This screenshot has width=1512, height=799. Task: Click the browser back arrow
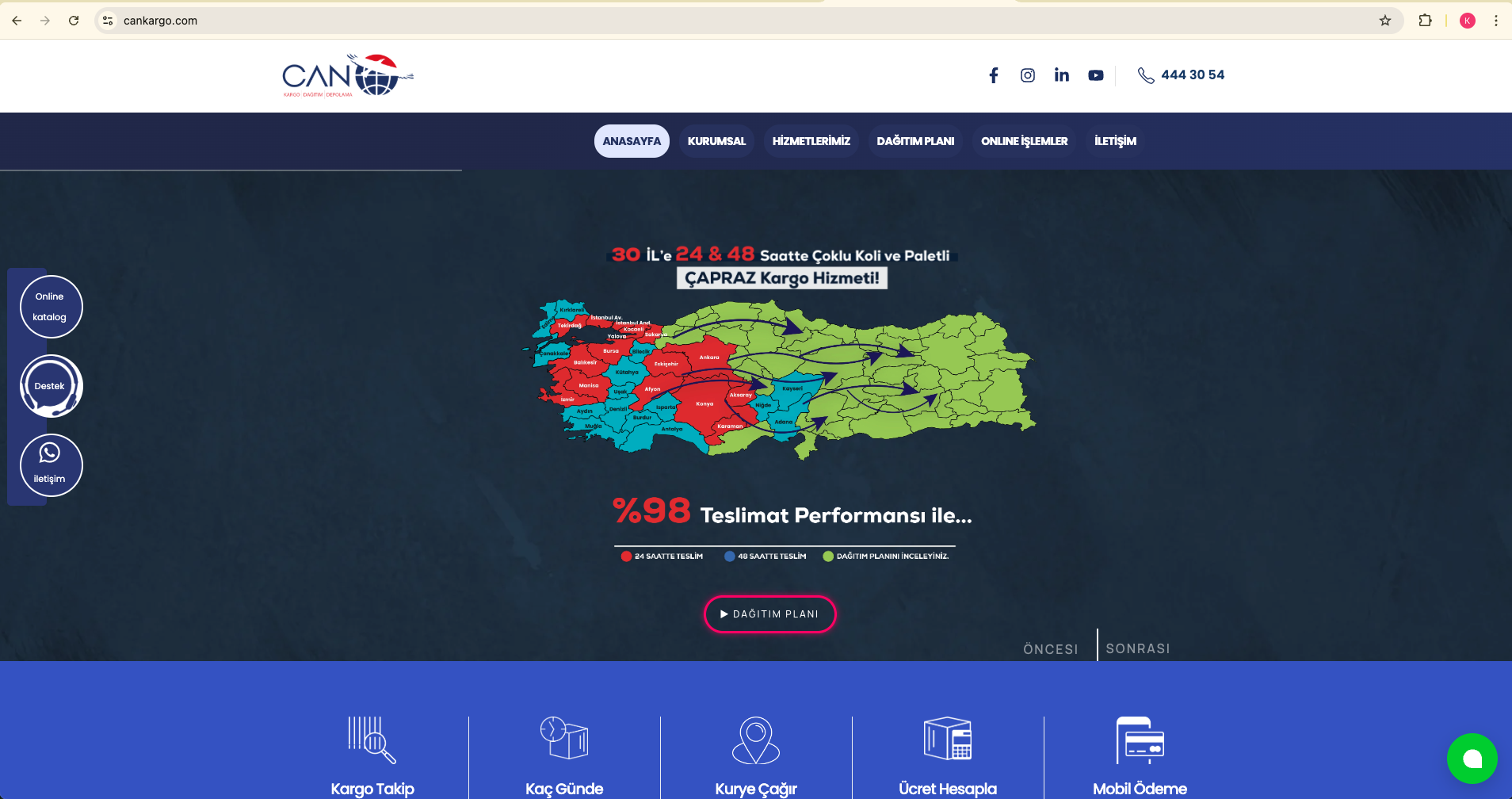[17, 21]
